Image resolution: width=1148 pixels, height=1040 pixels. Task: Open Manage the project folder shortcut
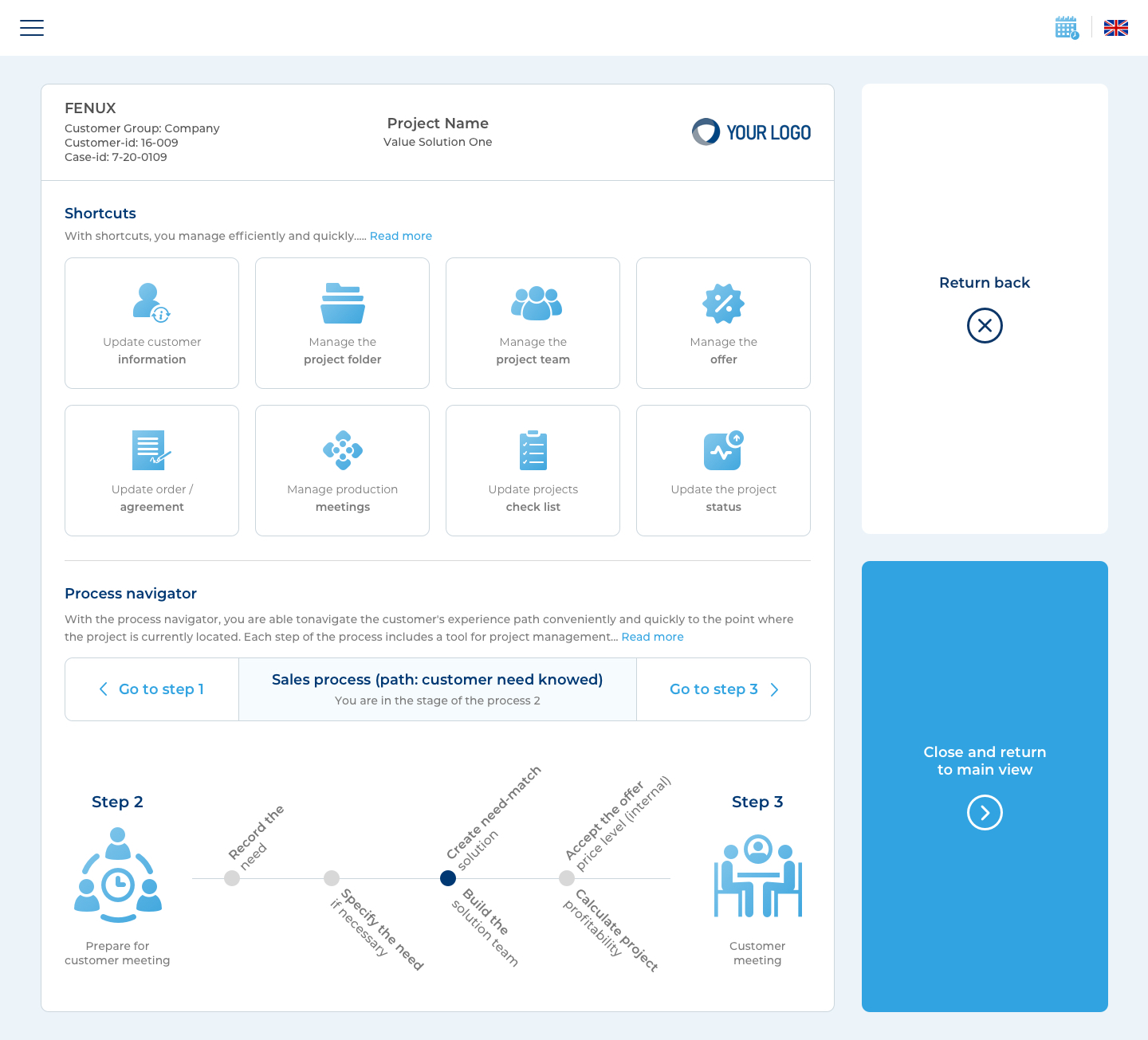342,323
